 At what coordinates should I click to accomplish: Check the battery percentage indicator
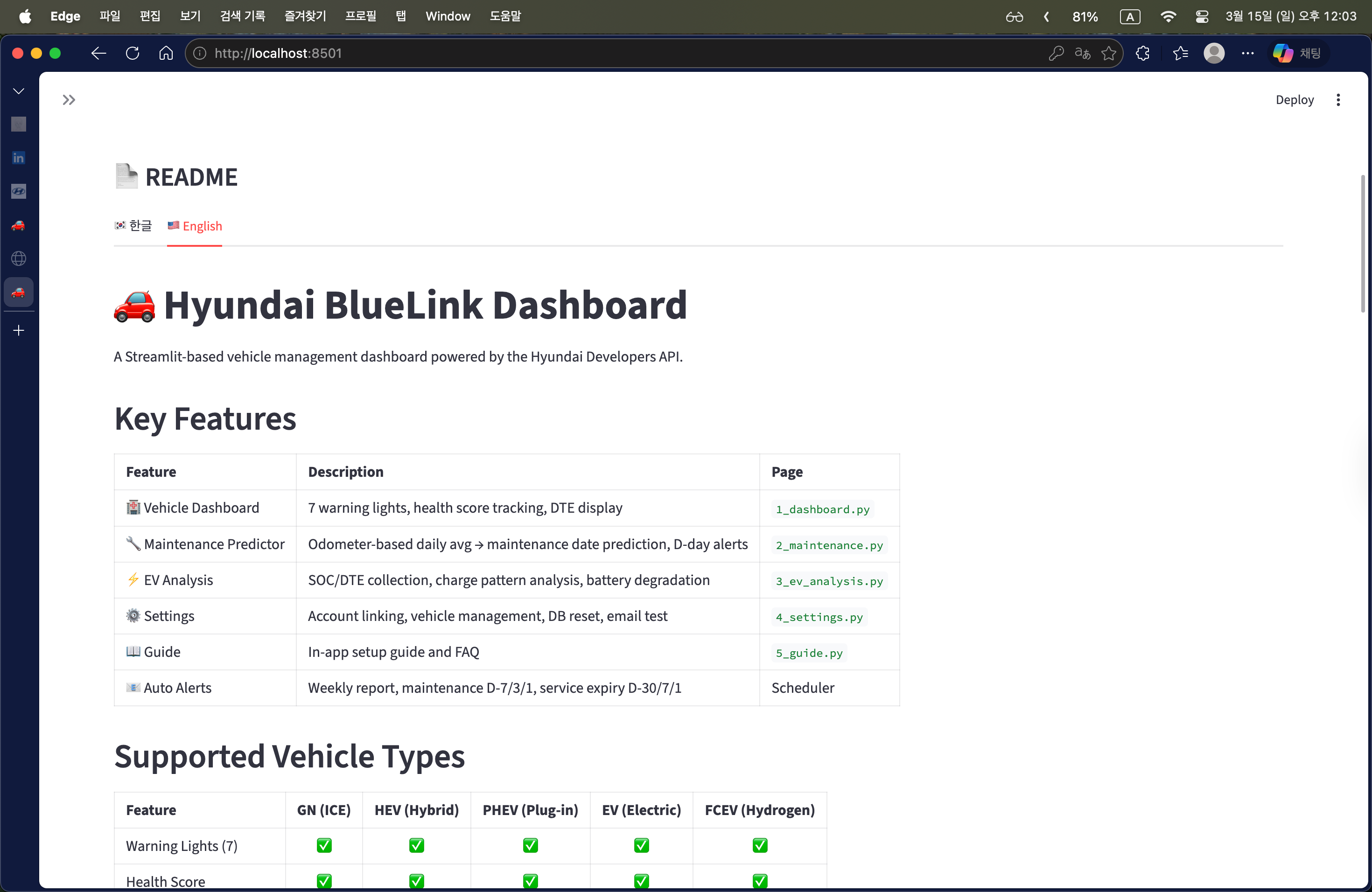coord(1085,16)
